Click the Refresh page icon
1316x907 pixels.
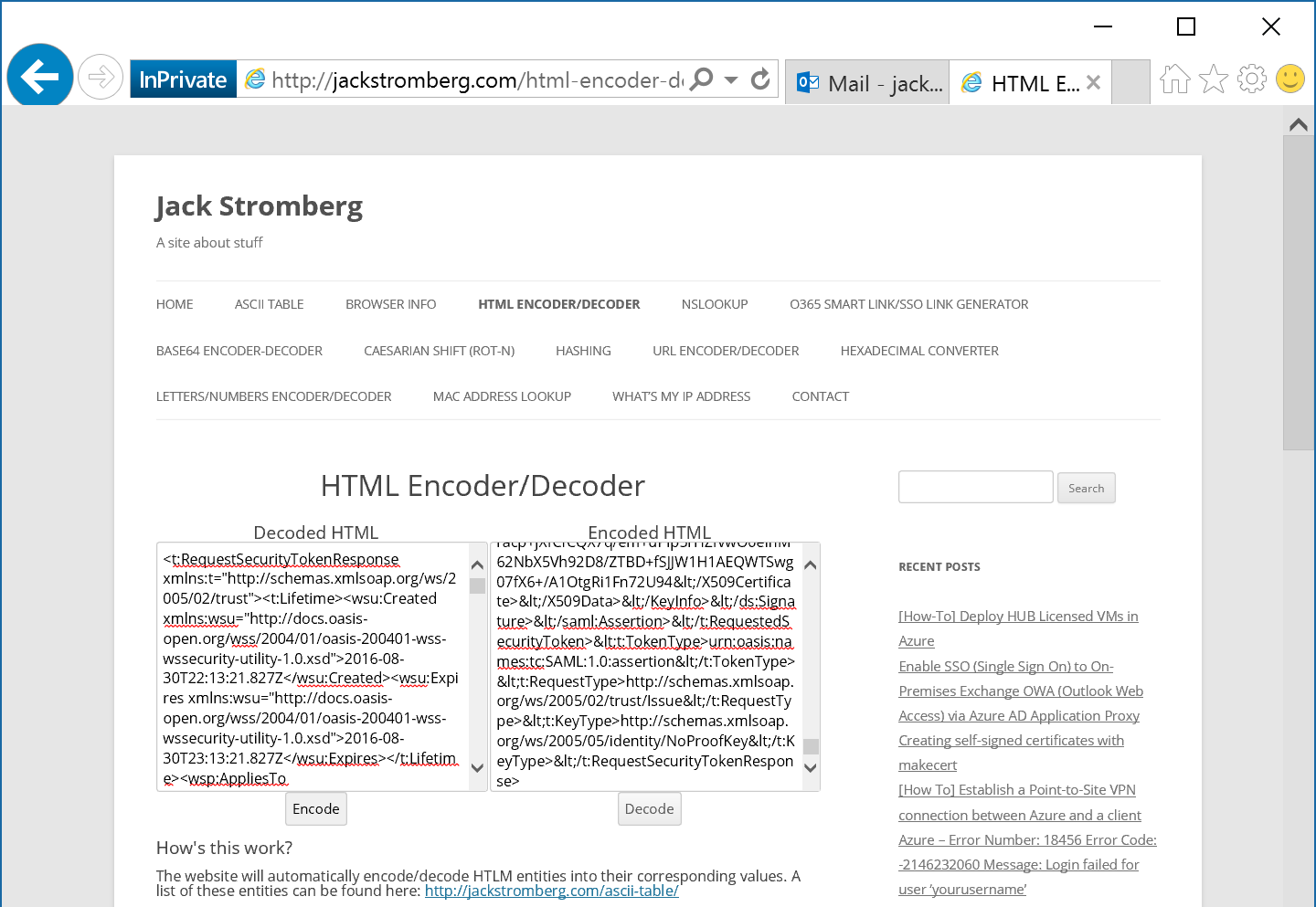click(760, 79)
